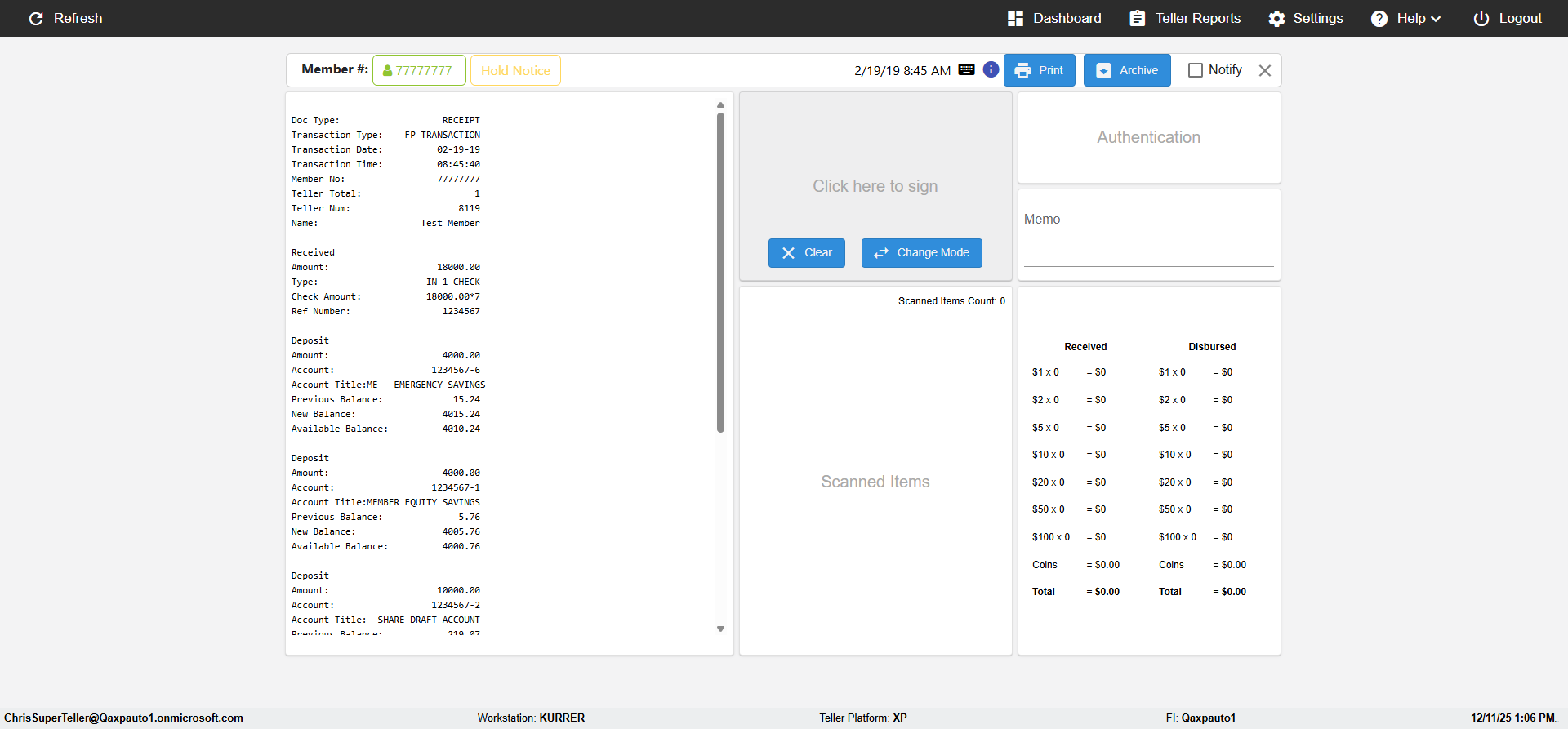Clear the signature pad
1568x729 pixels.
[806, 253]
